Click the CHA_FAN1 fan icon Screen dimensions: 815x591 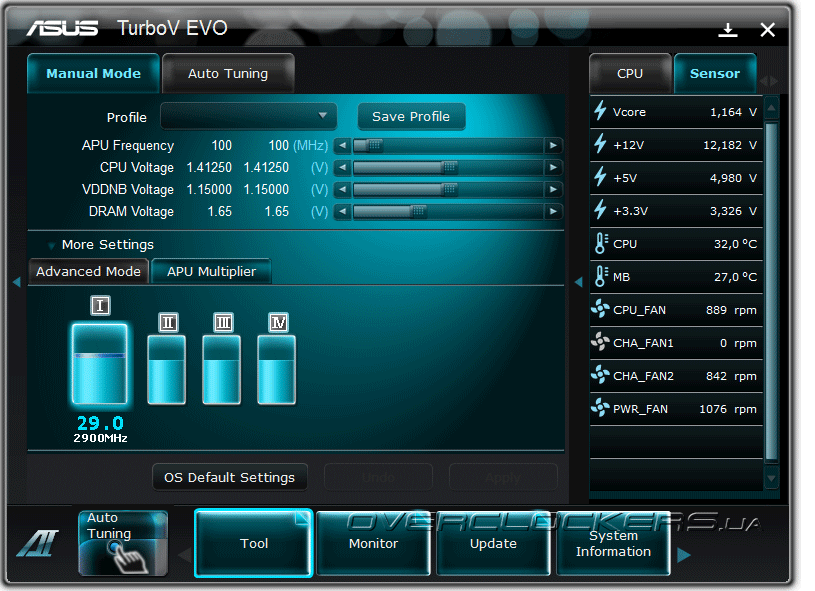pyautogui.click(x=600, y=342)
